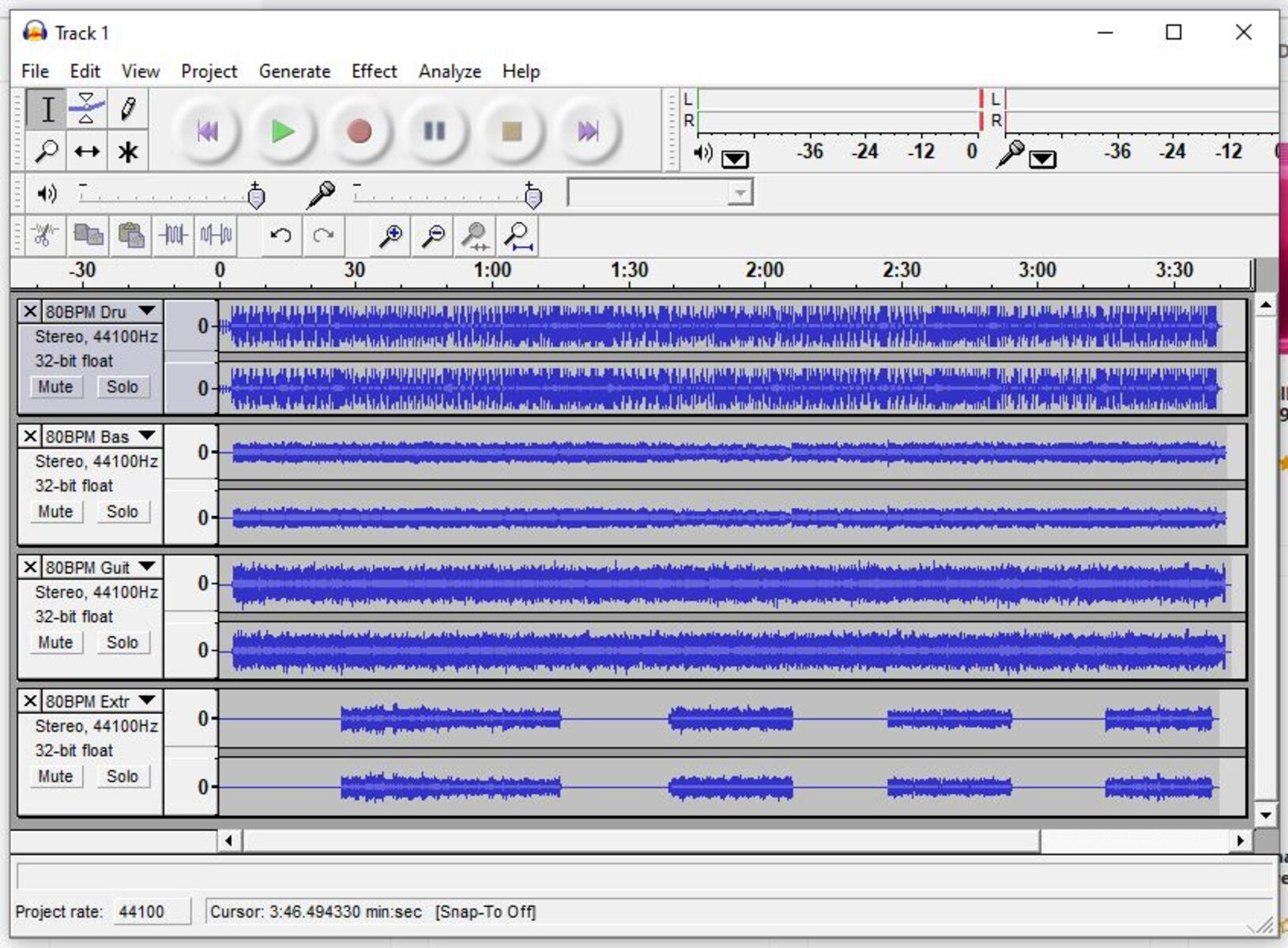Solo the 80BPM Guit track
The width and height of the screenshot is (1288, 948).
click(122, 643)
